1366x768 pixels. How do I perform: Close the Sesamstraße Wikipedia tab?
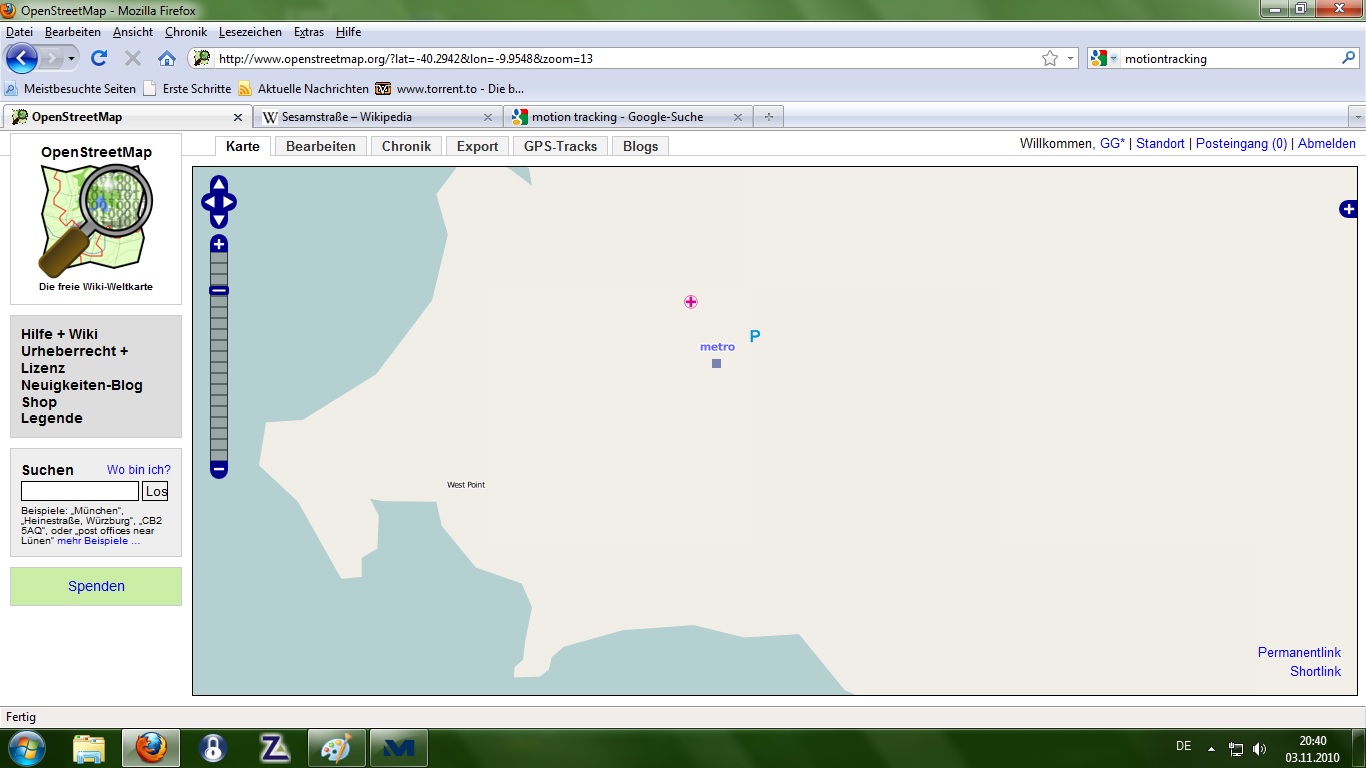488,117
